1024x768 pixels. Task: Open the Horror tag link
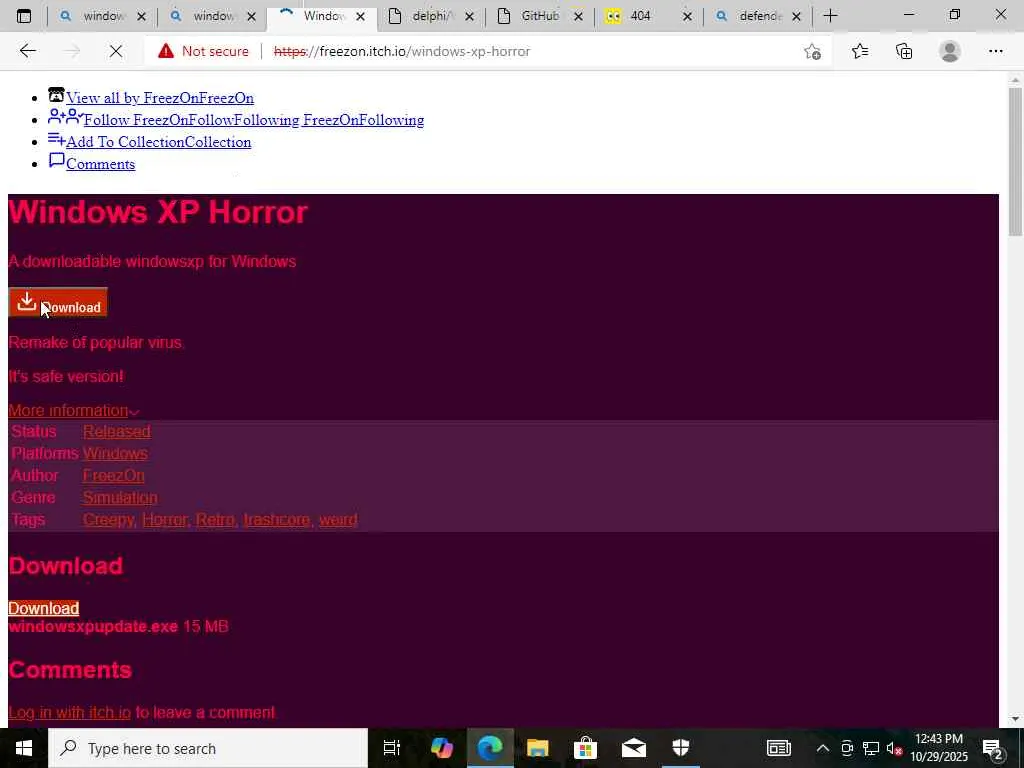(165, 520)
